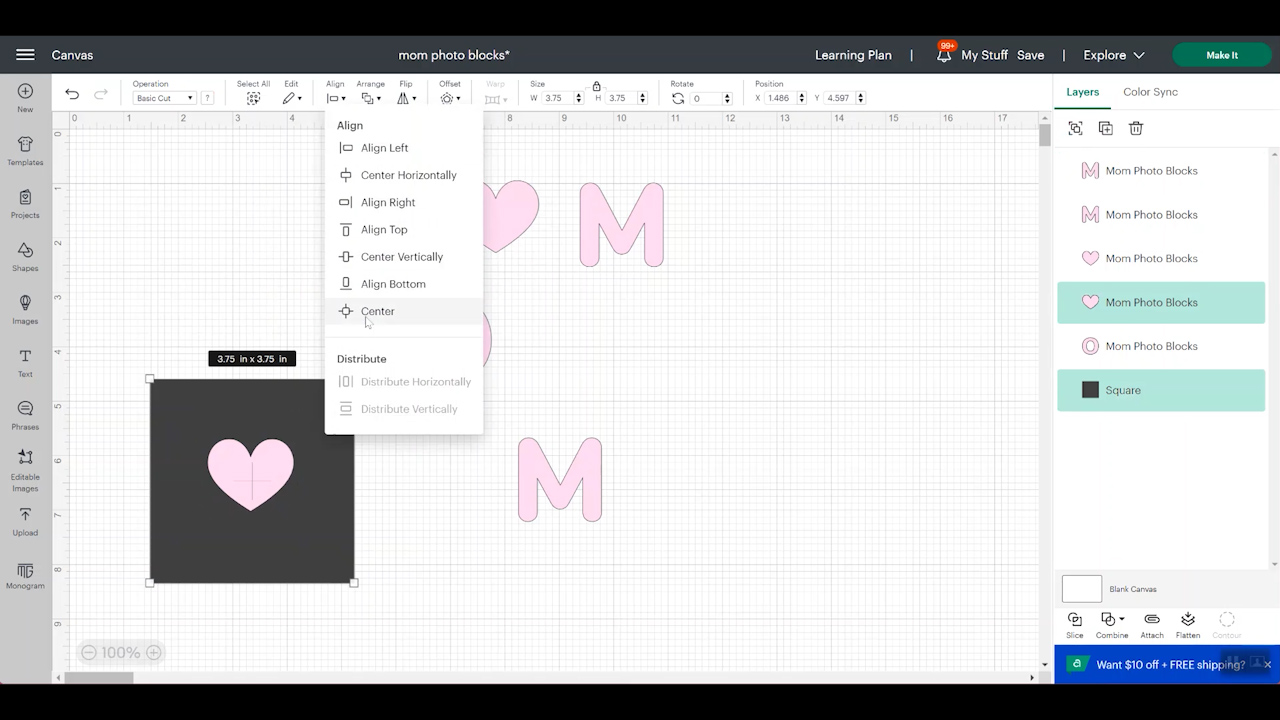The width and height of the screenshot is (1280, 720).
Task: Click the Redo arrow
Action: (100, 94)
